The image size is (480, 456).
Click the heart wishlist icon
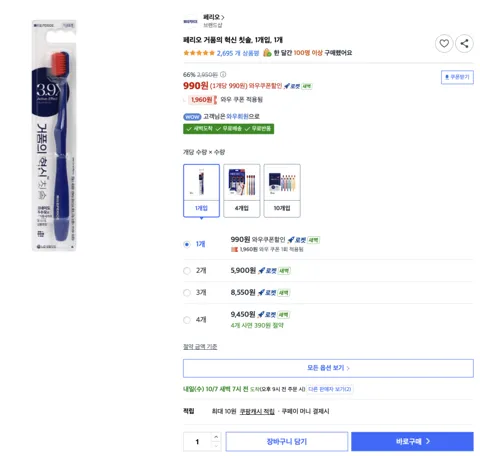[444, 43]
